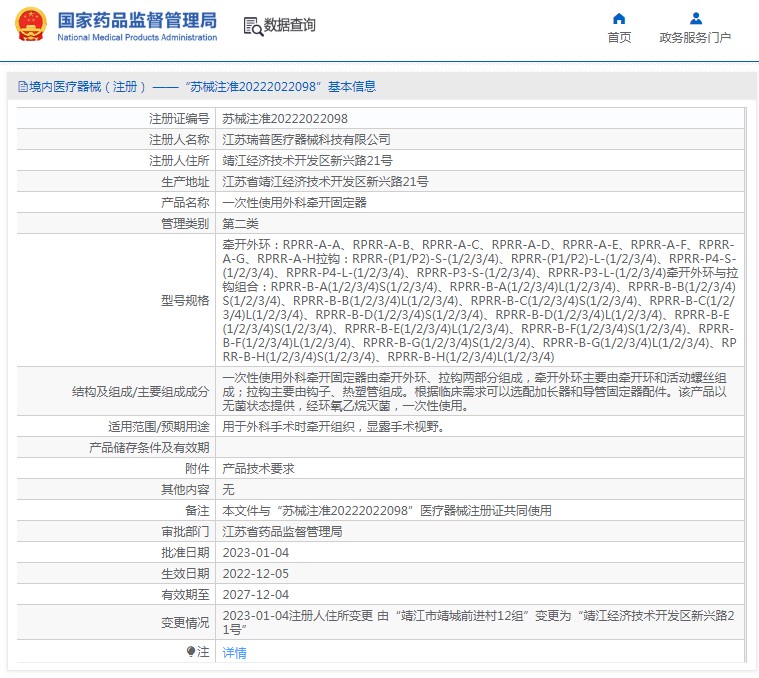Image resolution: width=759 pixels, height=678 pixels.
Task: Click the 生效日期 value 2022-12-05
Action: tap(256, 573)
